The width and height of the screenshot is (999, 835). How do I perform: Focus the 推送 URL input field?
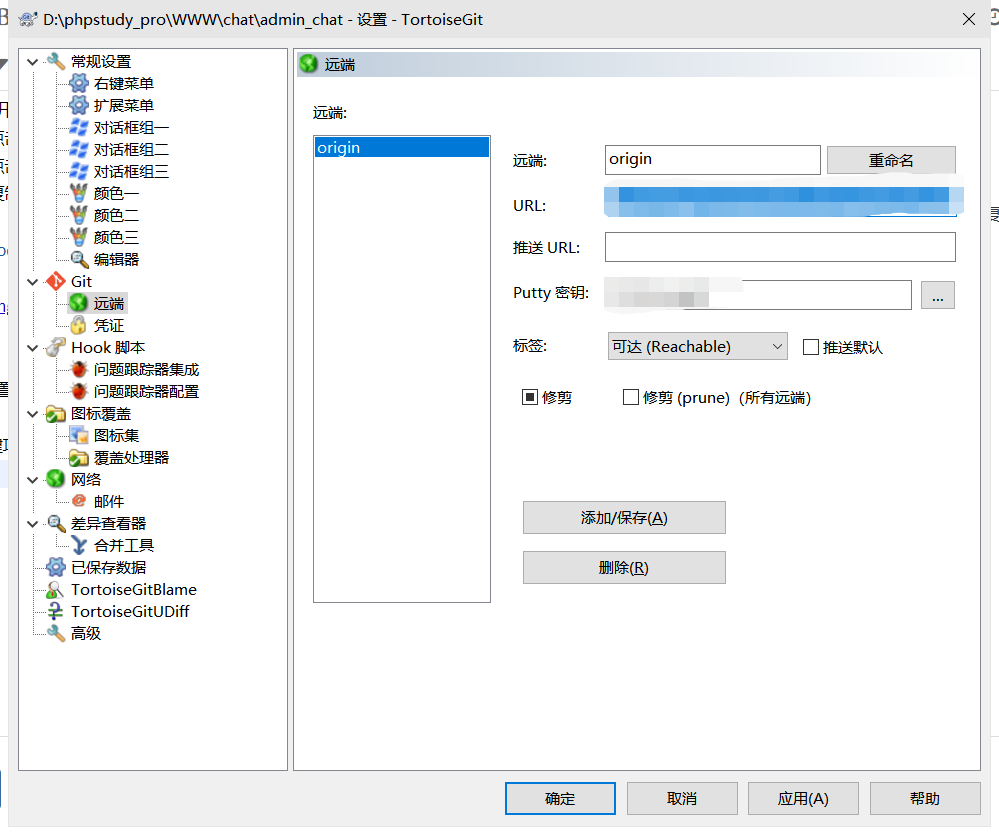(x=780, y=247)
